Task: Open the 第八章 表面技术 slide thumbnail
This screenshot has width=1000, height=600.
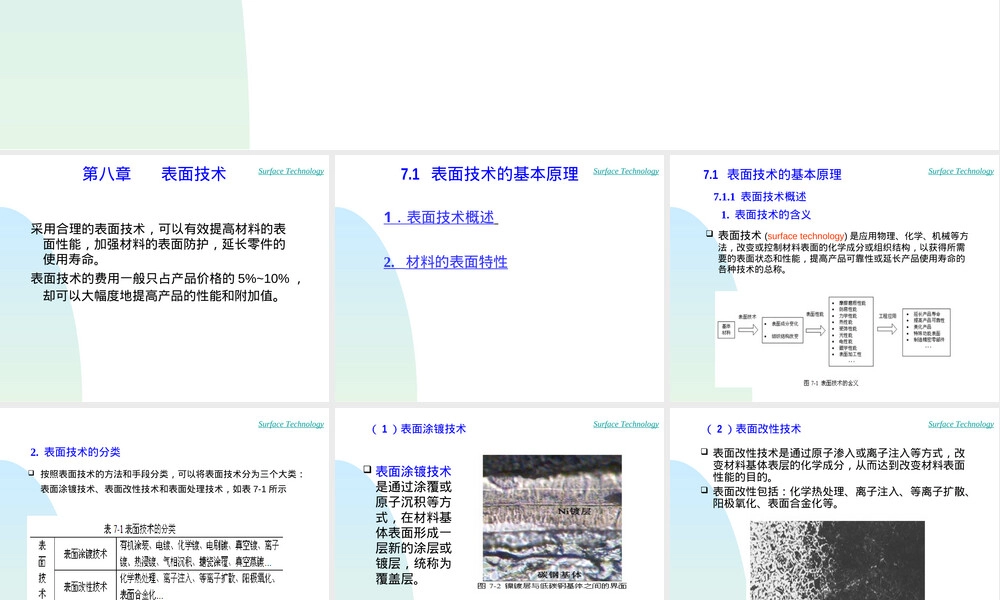Action: point(165,278)
